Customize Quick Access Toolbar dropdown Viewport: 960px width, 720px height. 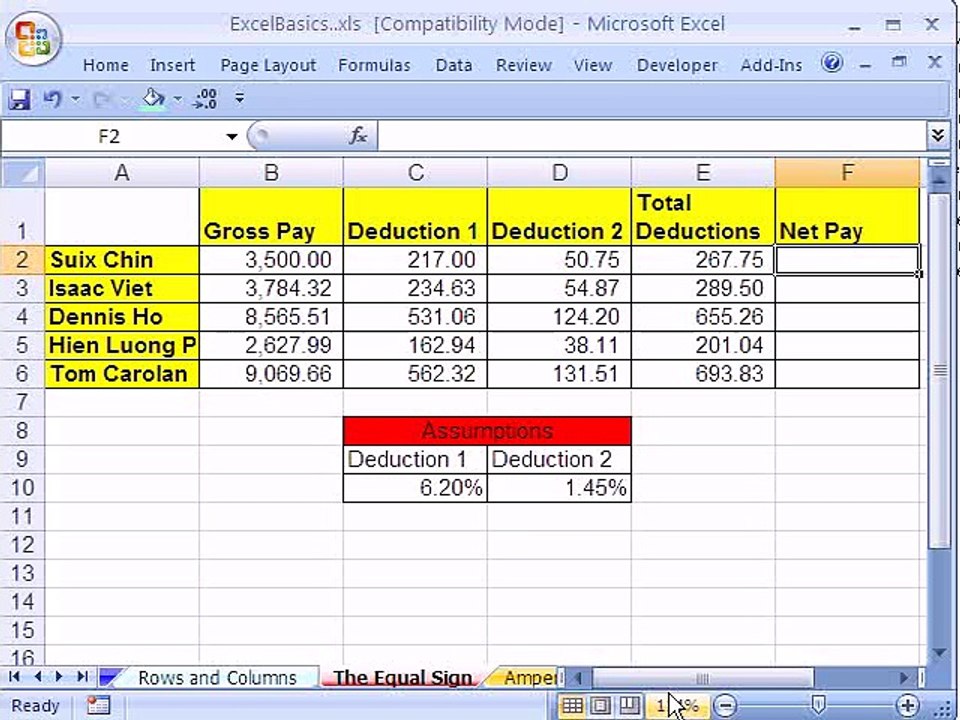239,98
